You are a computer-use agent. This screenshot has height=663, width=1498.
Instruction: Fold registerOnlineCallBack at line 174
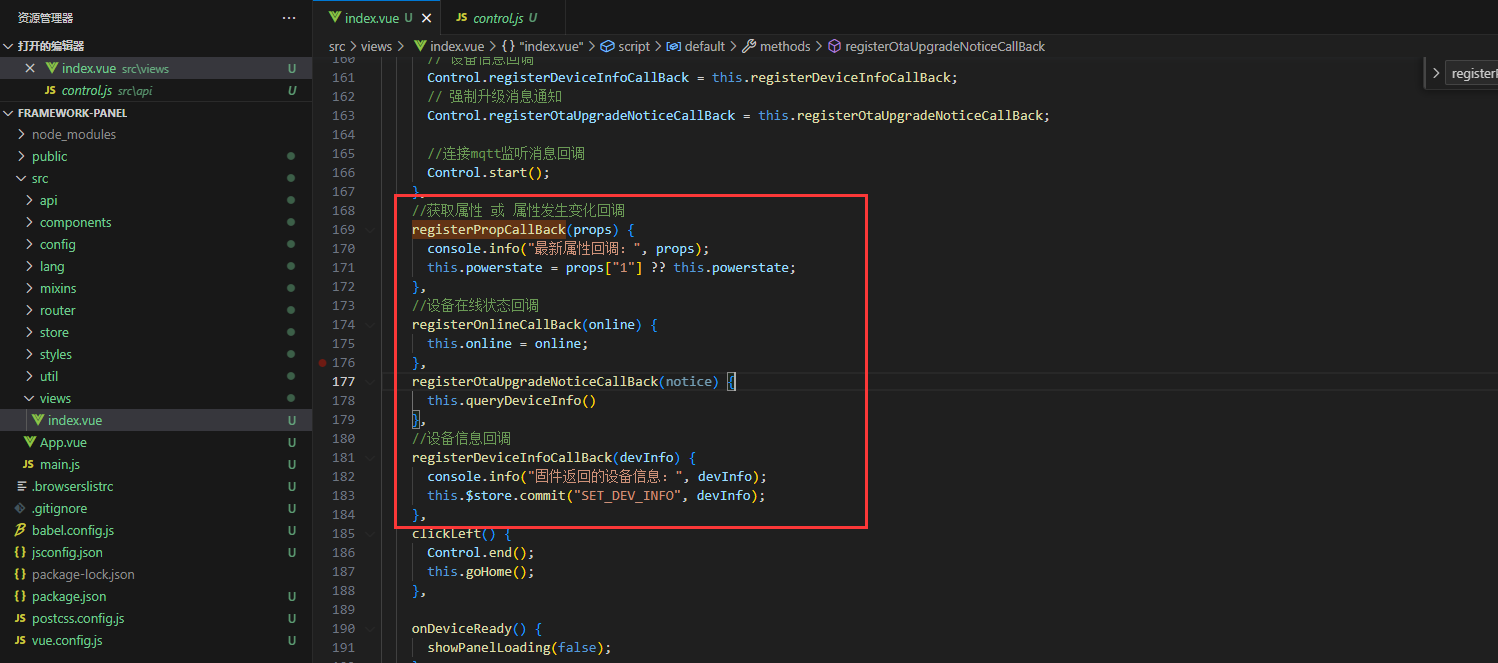tap(371, 324)
